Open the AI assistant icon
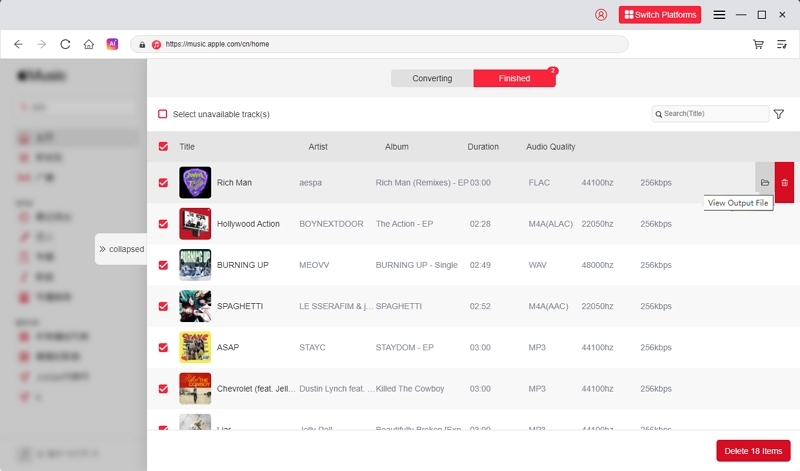 (x=112, y=44)
